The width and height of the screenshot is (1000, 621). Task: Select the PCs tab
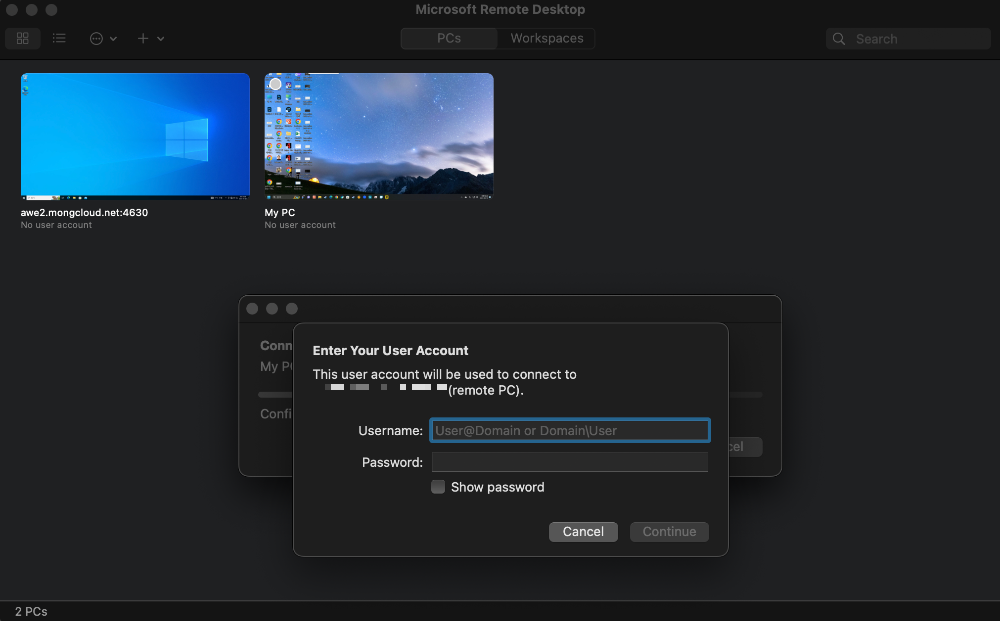point(449,38)
